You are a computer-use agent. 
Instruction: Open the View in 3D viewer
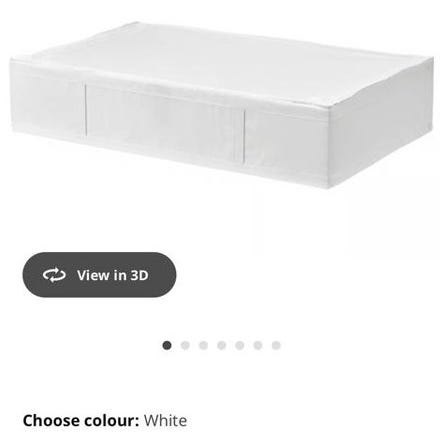(x=99, y=275)
